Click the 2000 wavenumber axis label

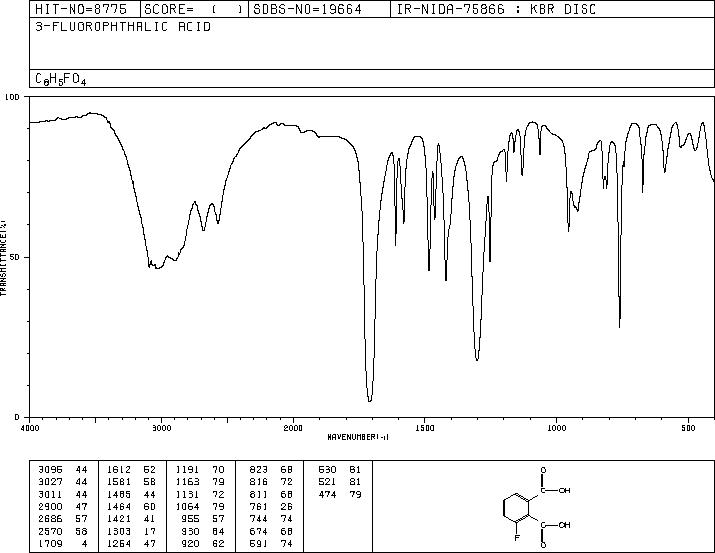293,428
